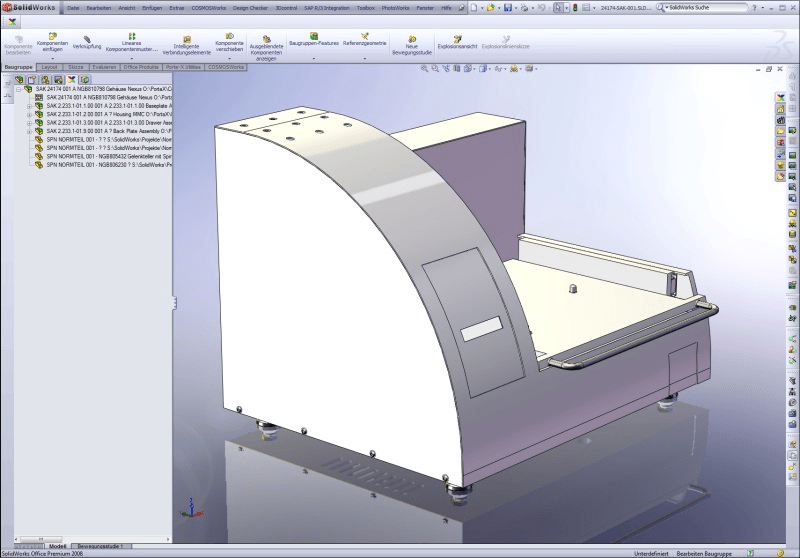The width and height of the screenshot is (800, 558).
Task: Select the Verknüpfung mate tool
Action: [x=87, y=40]
